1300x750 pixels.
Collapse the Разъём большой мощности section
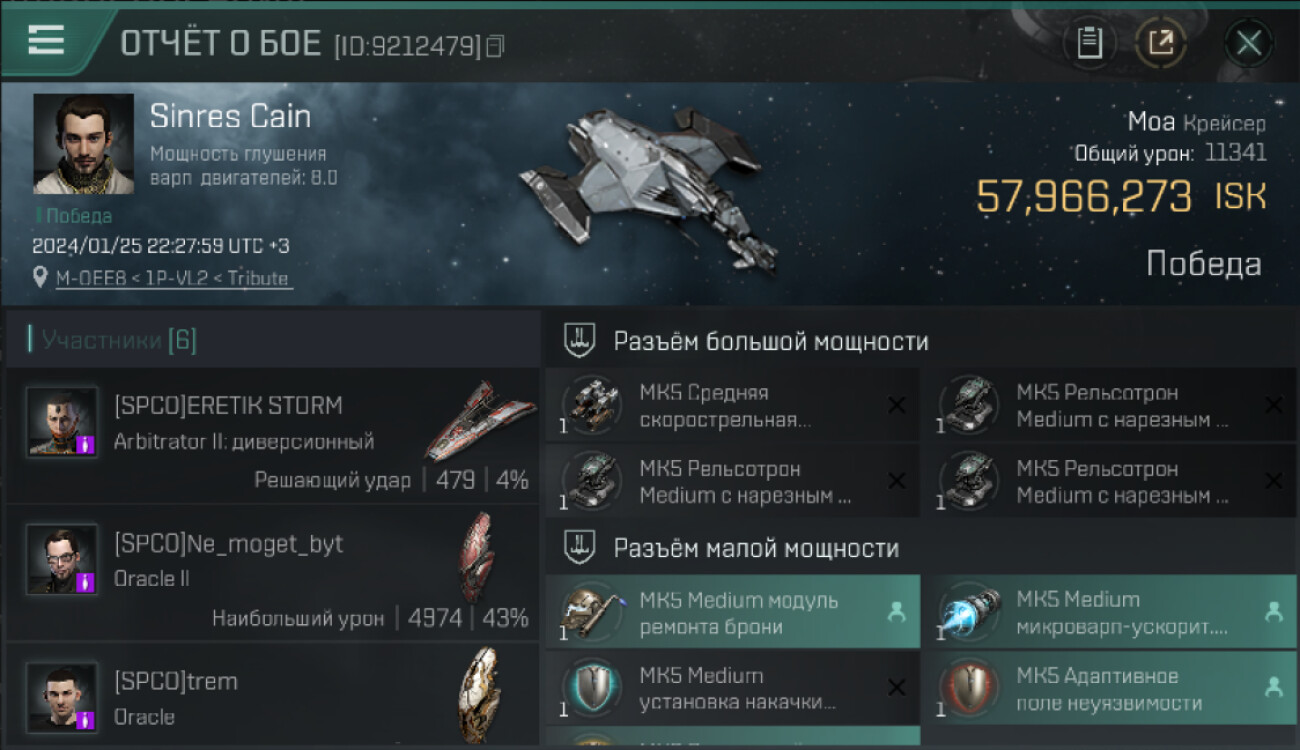pyautogui.click(x=581, y=341)
